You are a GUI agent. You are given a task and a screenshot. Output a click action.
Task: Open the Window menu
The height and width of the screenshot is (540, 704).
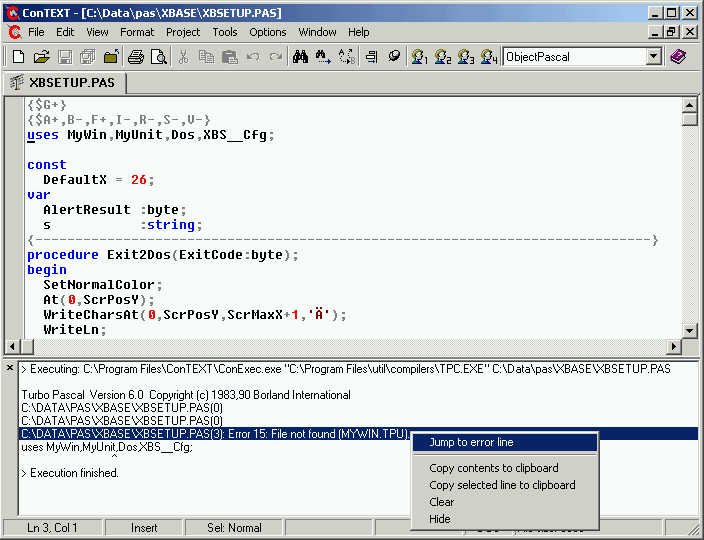click(317, 32)
